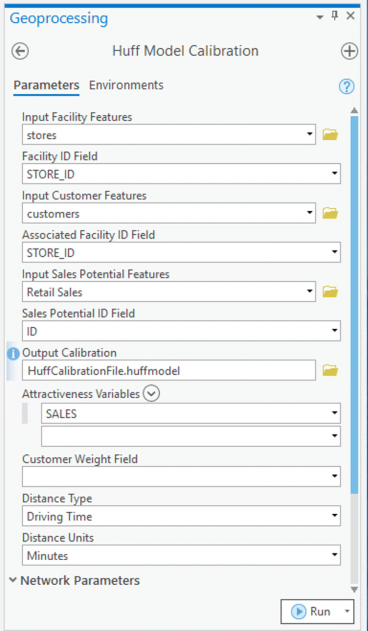The width and height of the screenshot is (368, 631).
Task: Click the back arrow icon
Action: pos(20,52)
